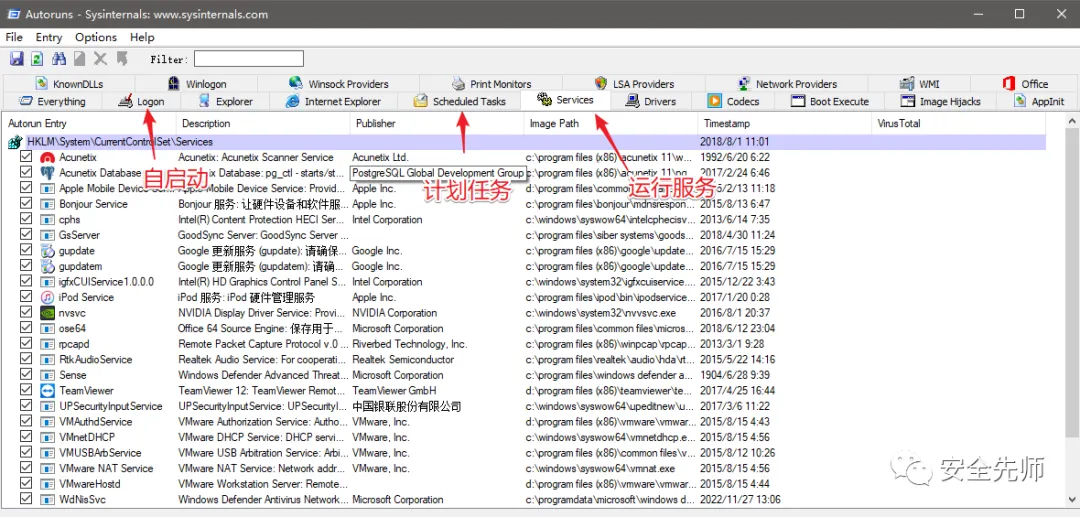Open the Office tab
Image resolution: width=1080 pixels, height=517 pixels.
click(1025, 84)
